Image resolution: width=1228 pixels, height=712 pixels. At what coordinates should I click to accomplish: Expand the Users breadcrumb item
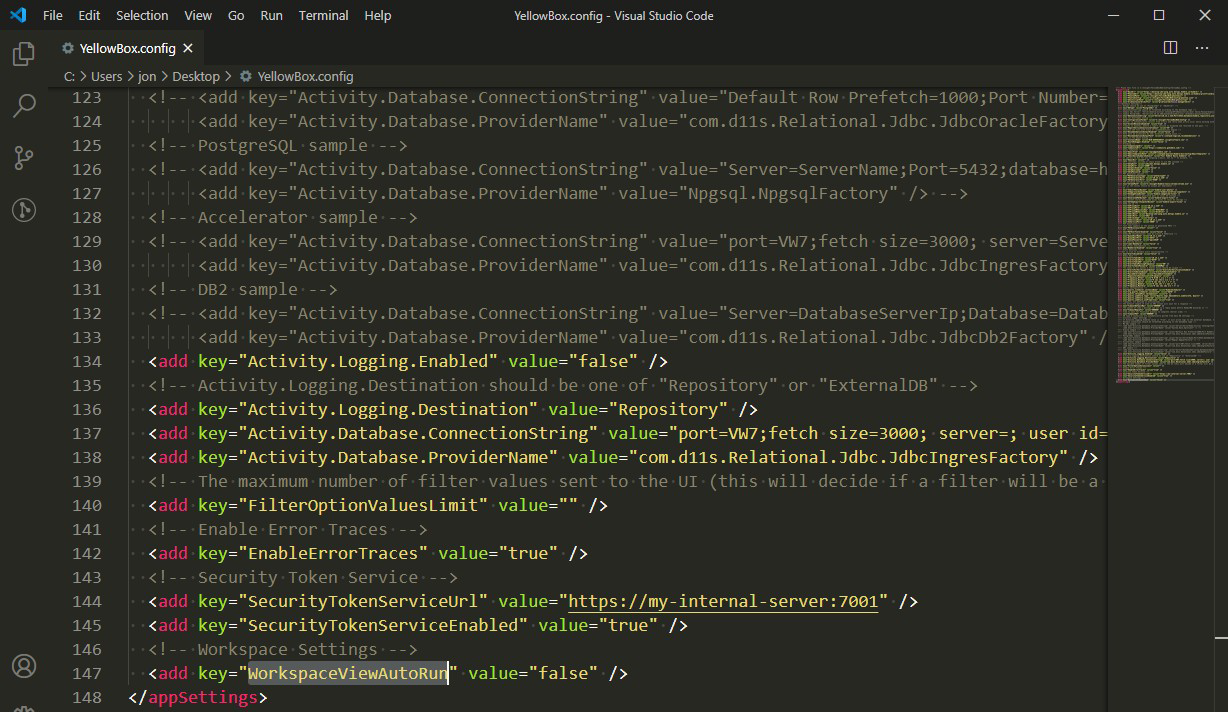coord(106,76)
